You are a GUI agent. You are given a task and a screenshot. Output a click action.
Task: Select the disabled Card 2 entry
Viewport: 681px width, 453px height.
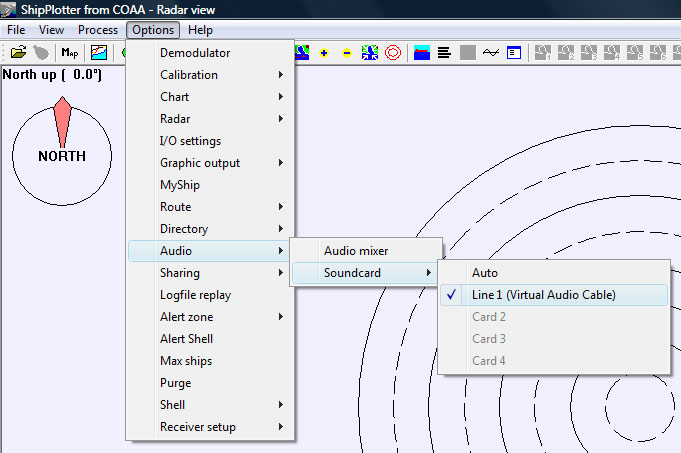click(x=554, y=317)
